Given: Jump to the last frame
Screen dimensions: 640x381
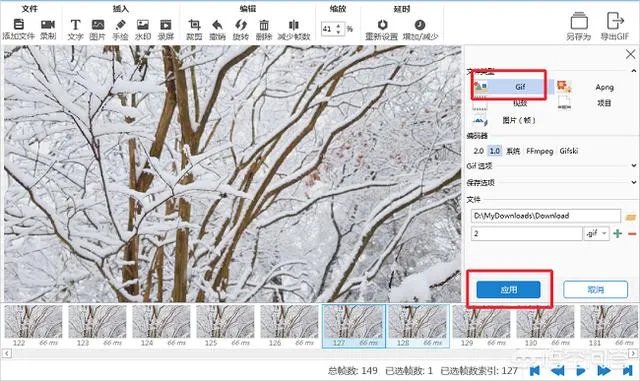Looking at the screenshot, I should (x=627, y=371).
